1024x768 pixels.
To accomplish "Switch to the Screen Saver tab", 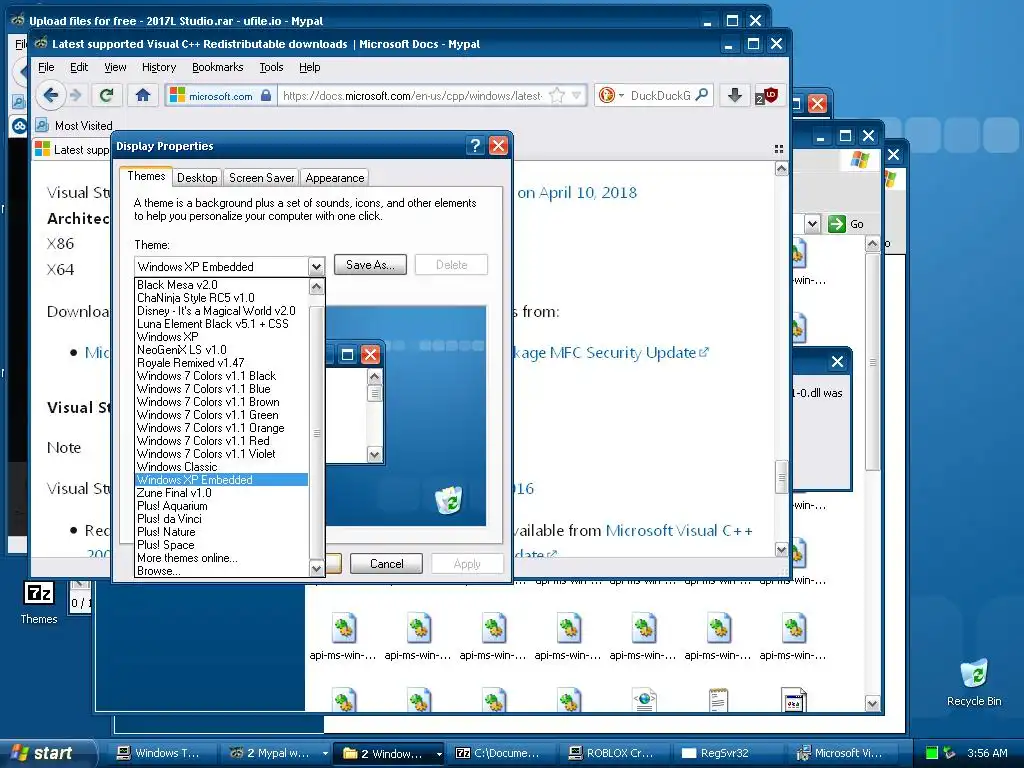I will coord(261,178).
